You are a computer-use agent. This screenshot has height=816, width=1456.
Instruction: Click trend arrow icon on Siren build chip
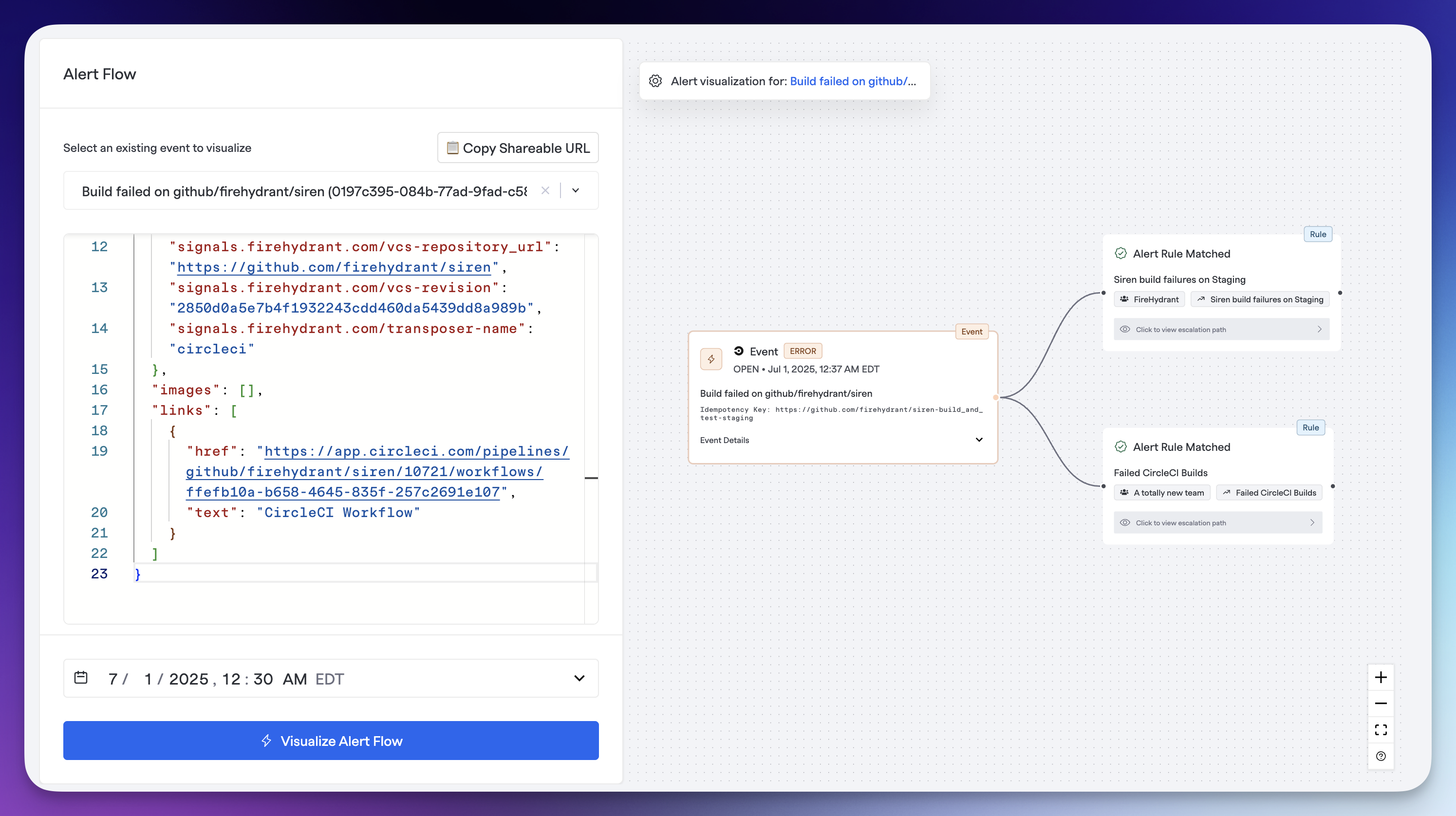tap(1201, 299)
